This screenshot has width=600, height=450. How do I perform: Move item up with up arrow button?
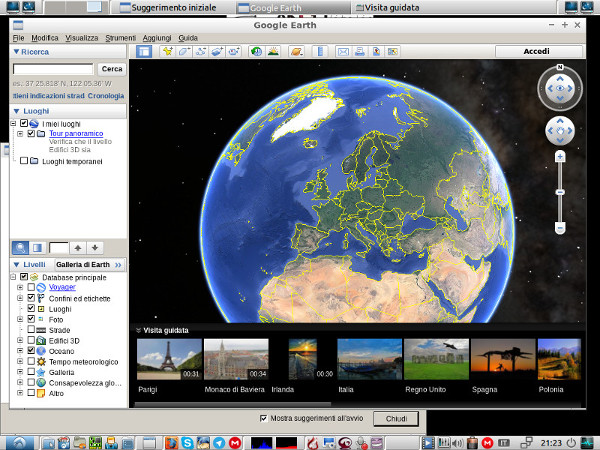click(78, 248)
